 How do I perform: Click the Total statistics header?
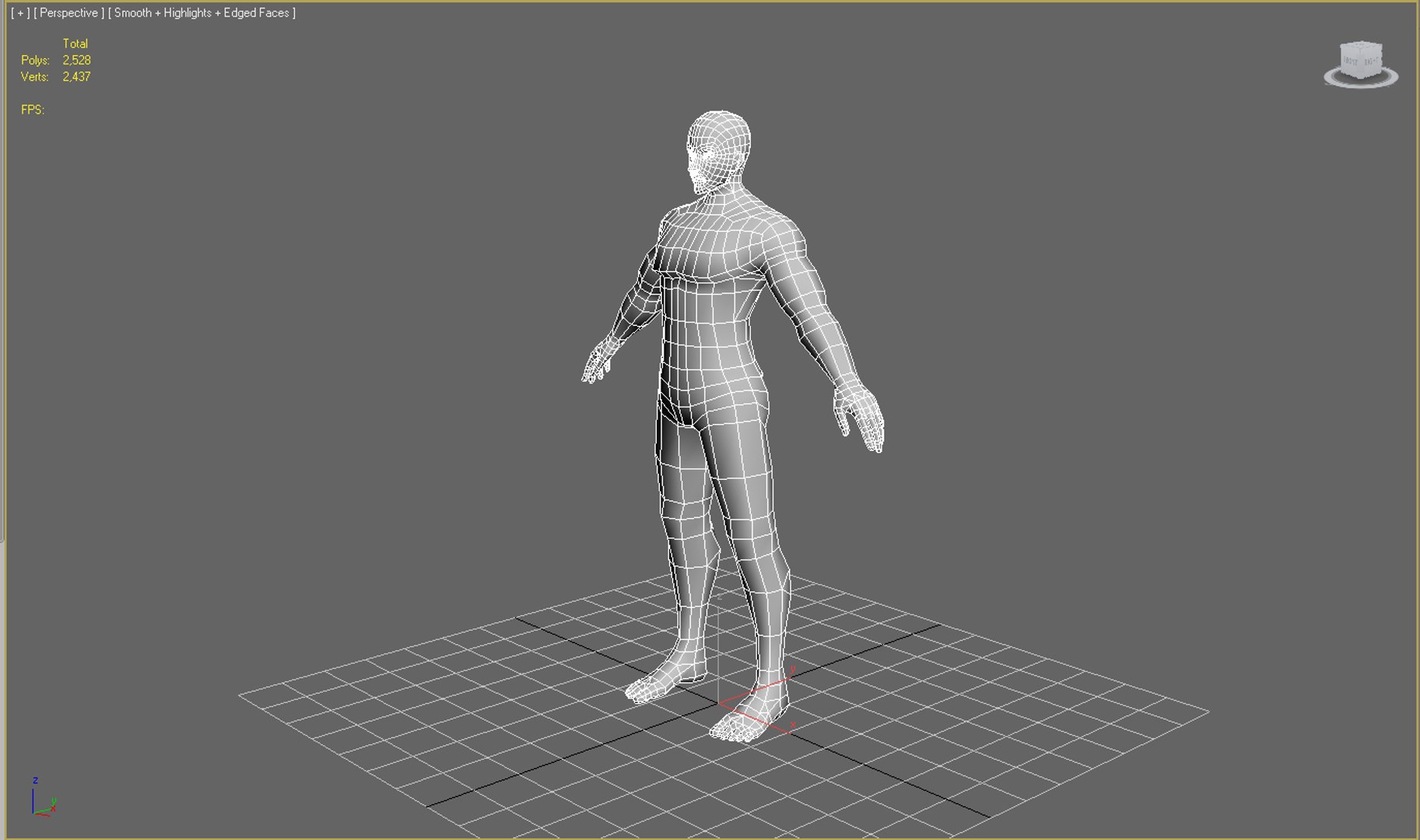[75, 44]
